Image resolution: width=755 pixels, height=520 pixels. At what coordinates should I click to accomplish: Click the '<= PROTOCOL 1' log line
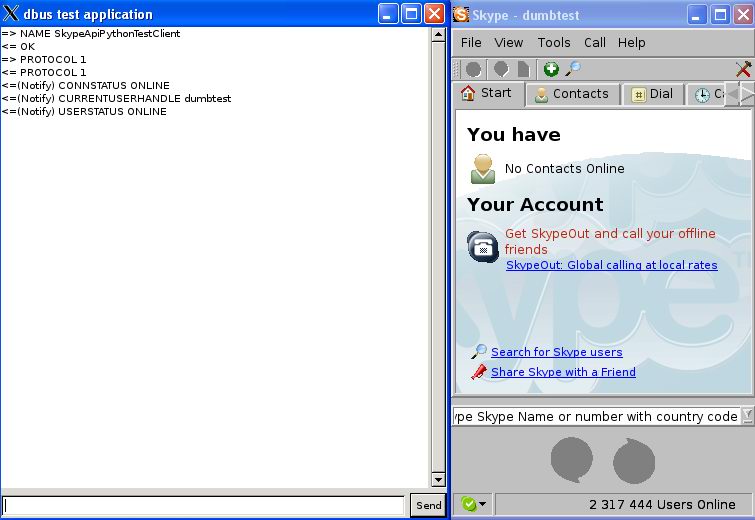[x=44, y=73]
